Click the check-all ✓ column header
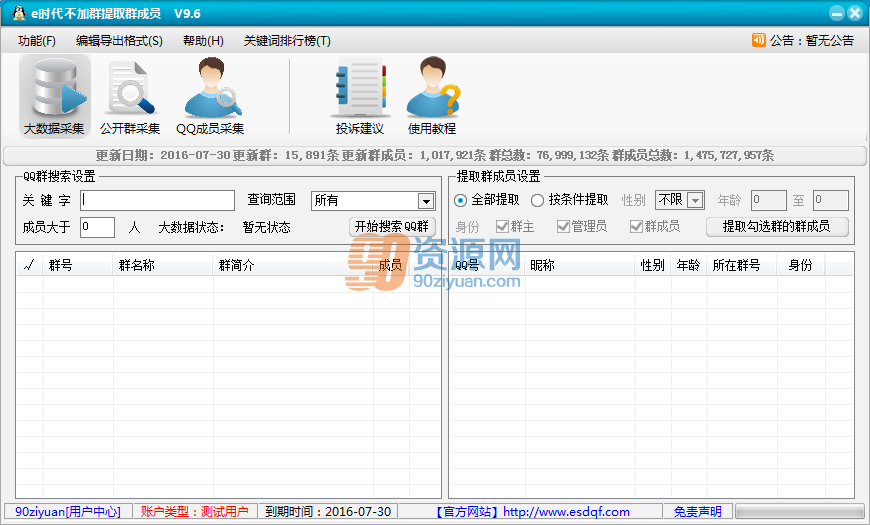 tap(30, 265)
